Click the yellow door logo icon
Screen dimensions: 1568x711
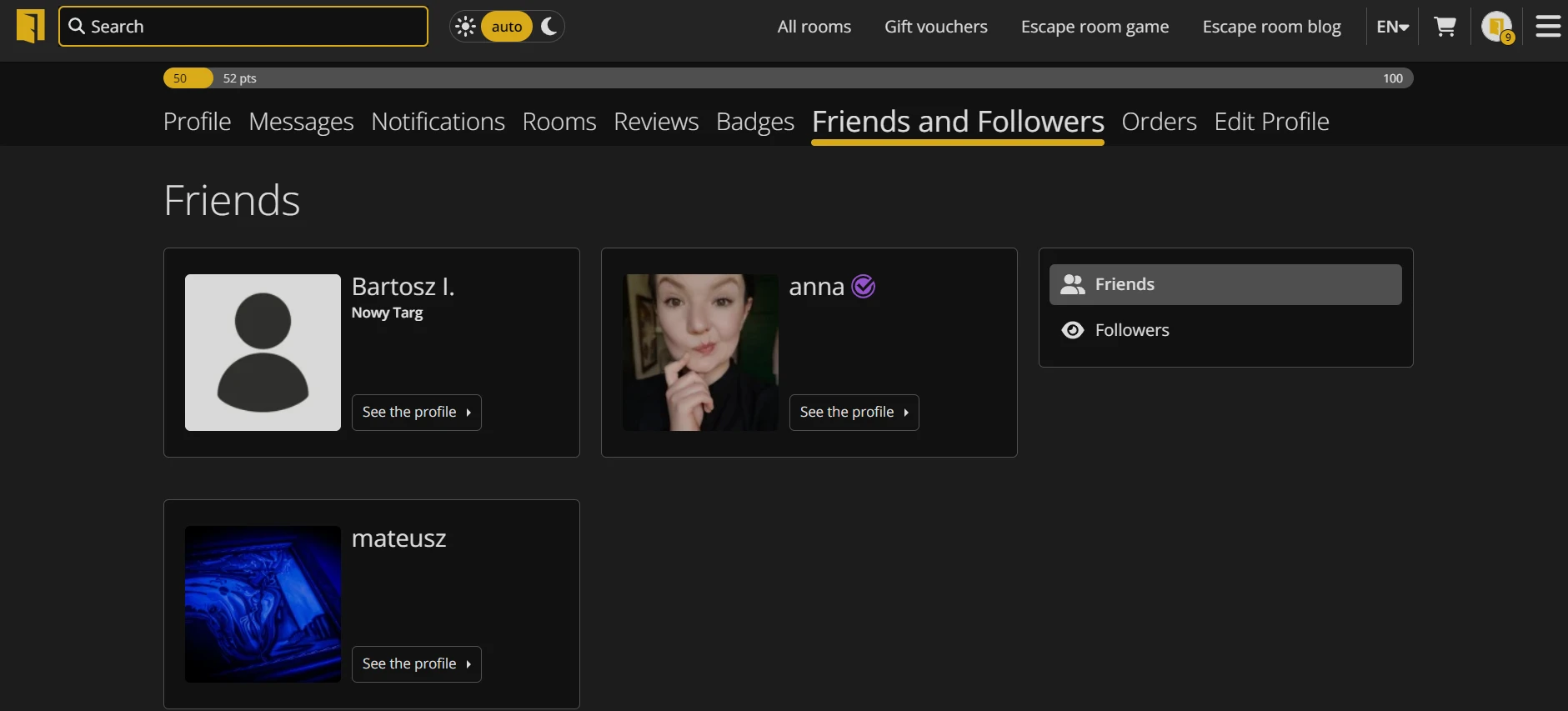pos(31,26)
